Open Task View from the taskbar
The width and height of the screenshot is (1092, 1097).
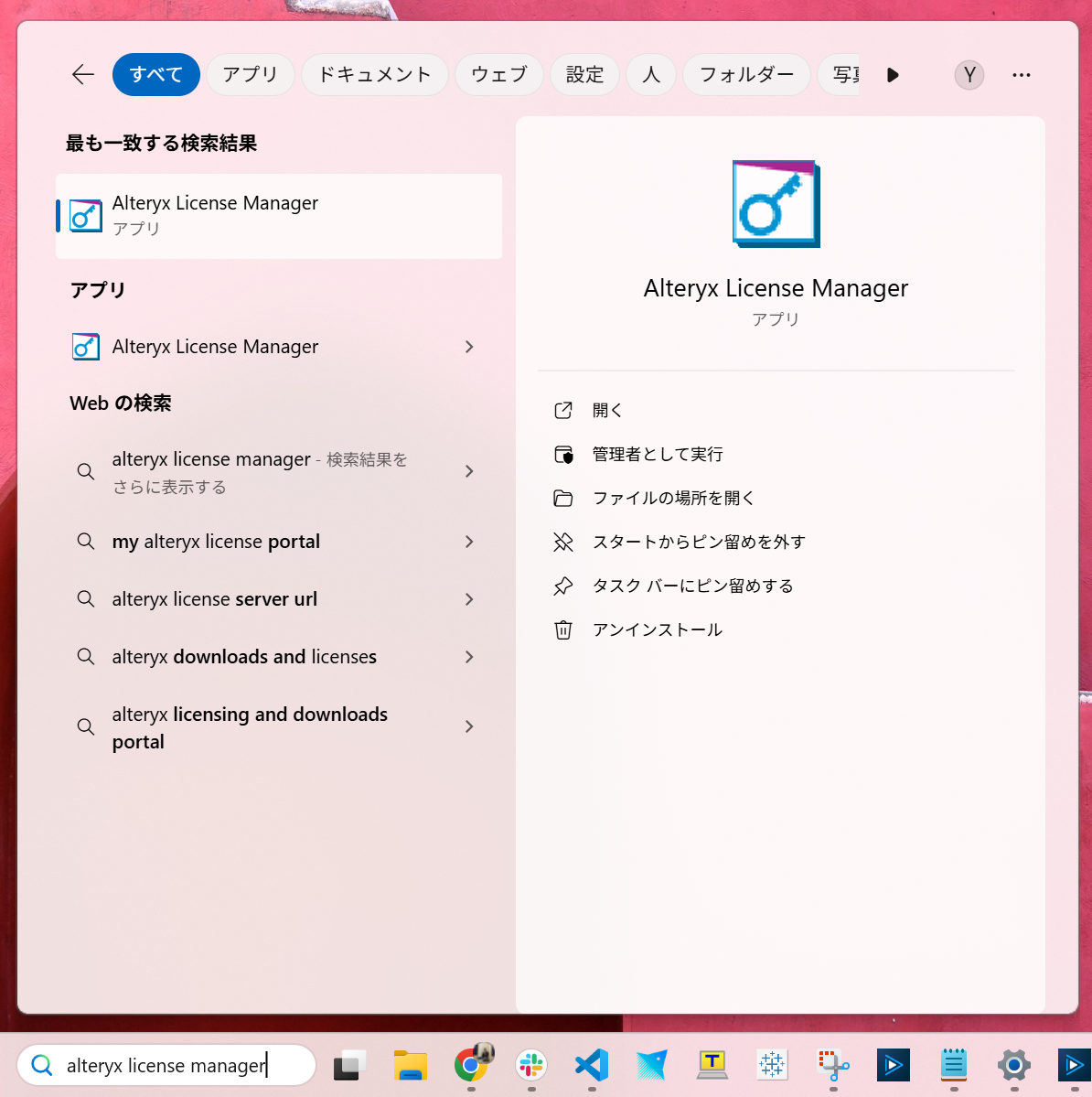coord(349,1066)
